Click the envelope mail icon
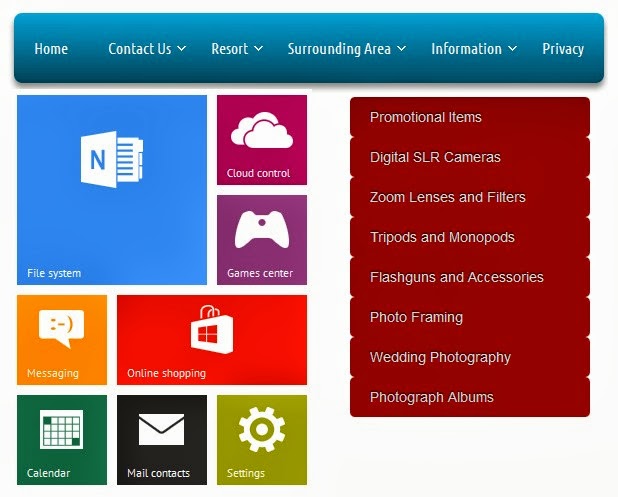This screenshot has width=618, height=497. point(162,429)
